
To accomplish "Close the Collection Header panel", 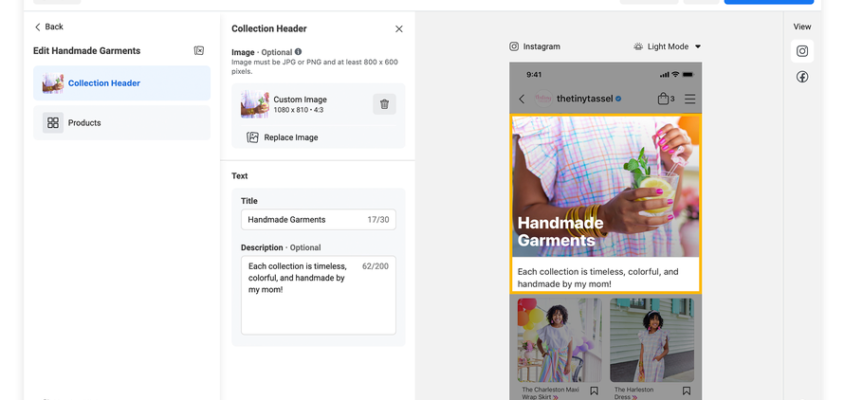I will coord(399,29).
